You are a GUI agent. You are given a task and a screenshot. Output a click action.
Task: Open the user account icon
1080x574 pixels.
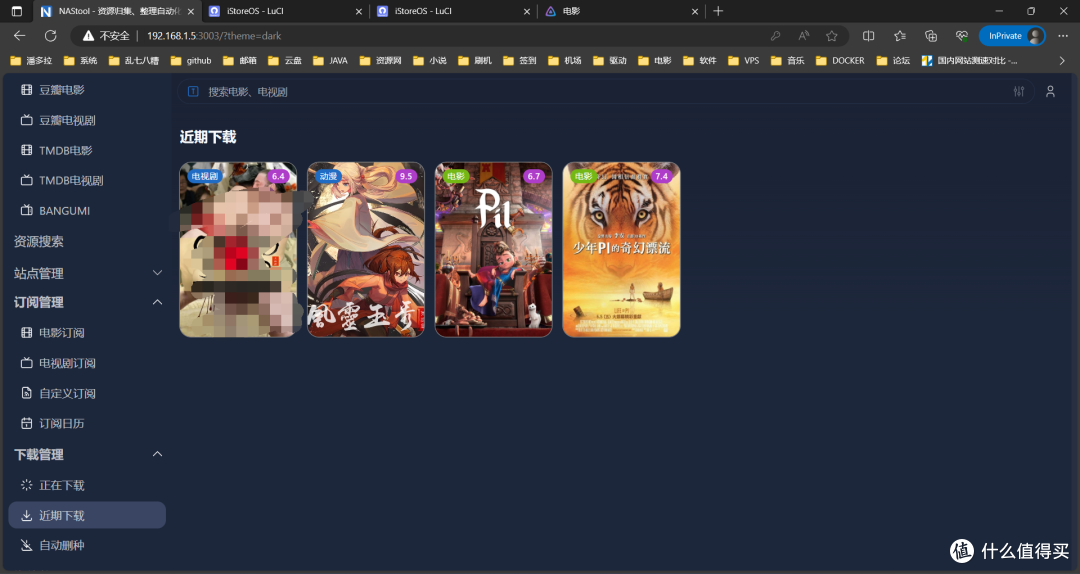(1050, 92)
